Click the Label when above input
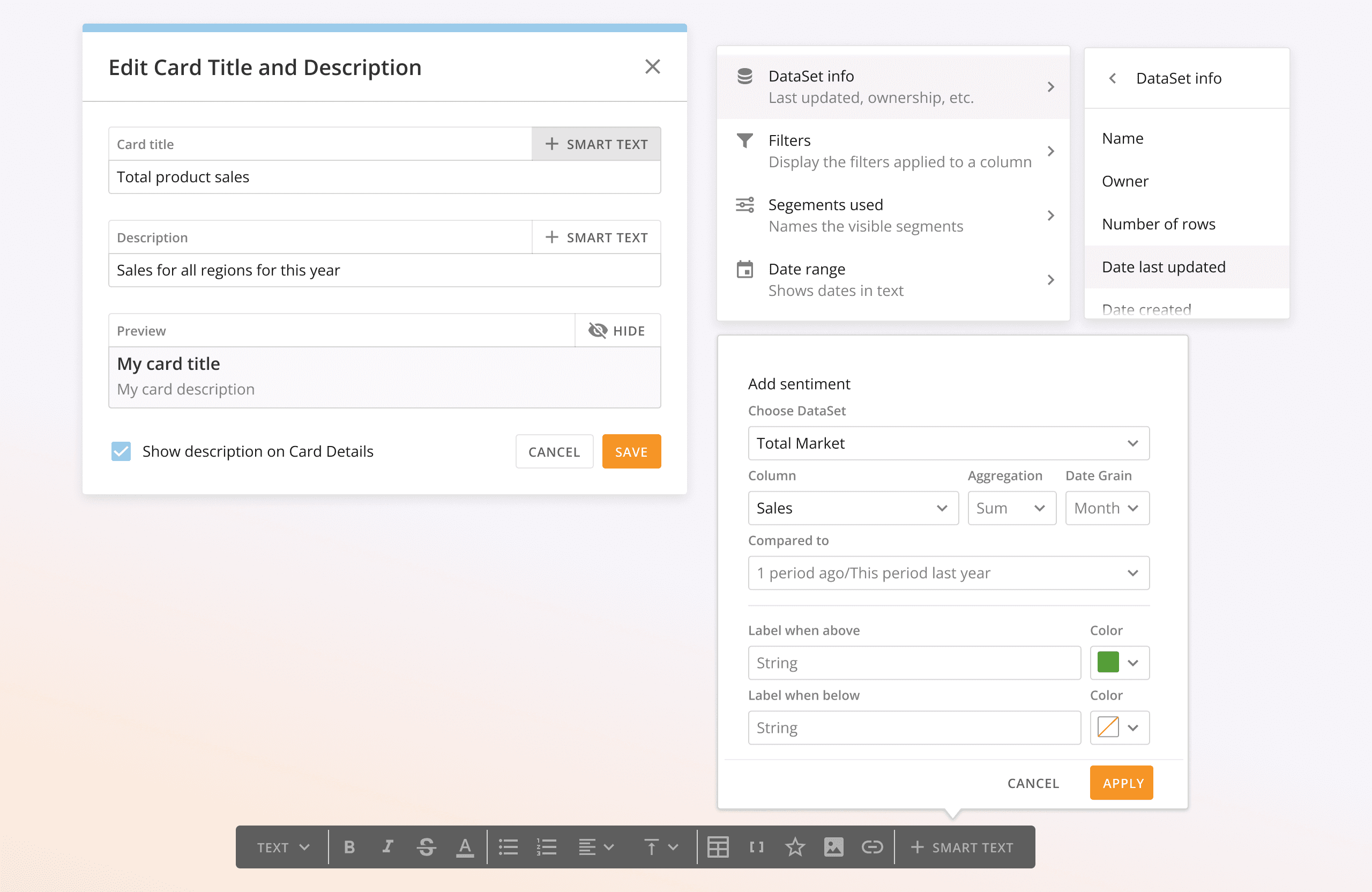1372x892 pixels. point(914,663)
